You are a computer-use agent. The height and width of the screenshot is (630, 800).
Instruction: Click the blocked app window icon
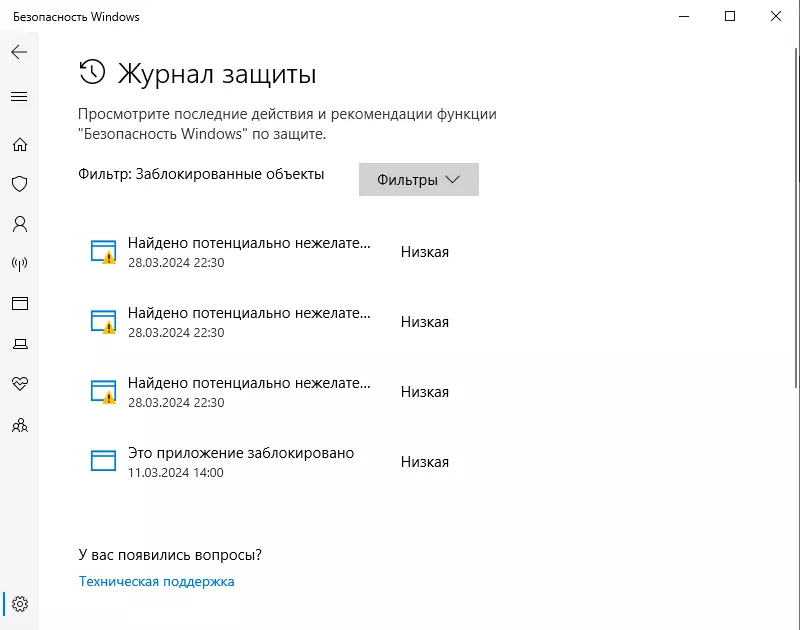pyautogui.click(x=103, y=460)
